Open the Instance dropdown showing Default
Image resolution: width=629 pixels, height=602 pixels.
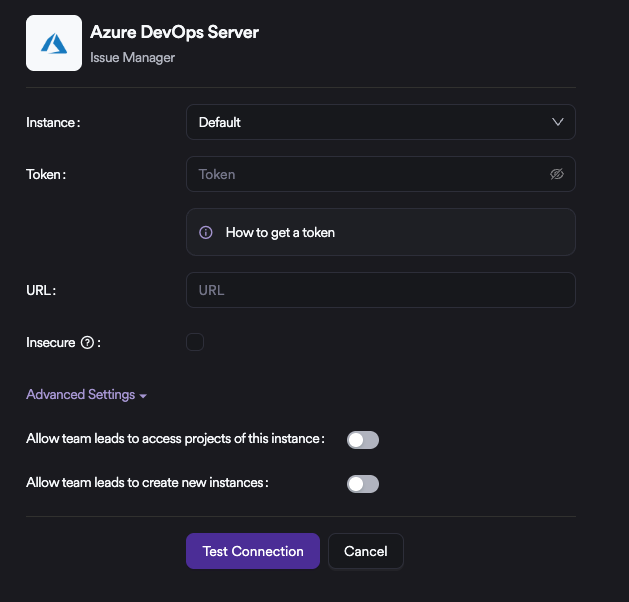381,122
